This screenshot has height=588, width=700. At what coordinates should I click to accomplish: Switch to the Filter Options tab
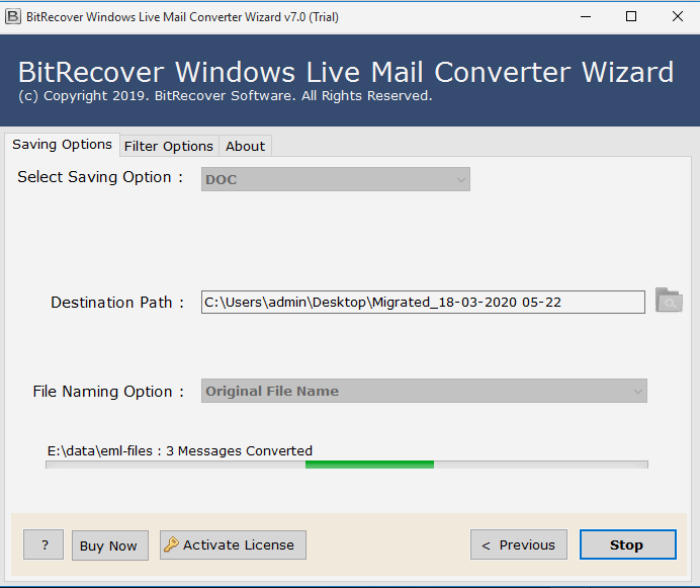tap(169, 146)
